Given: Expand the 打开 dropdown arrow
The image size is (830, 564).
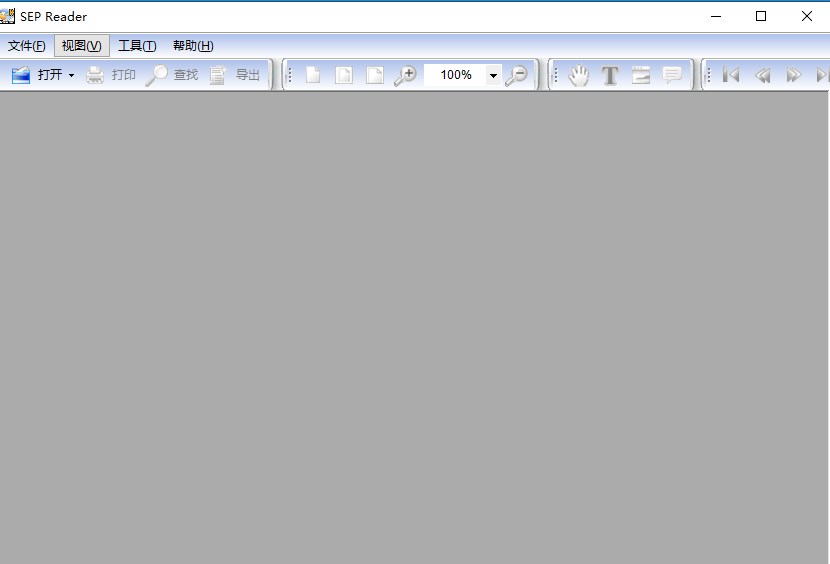Looking at the screenshot, I should 71,76.
